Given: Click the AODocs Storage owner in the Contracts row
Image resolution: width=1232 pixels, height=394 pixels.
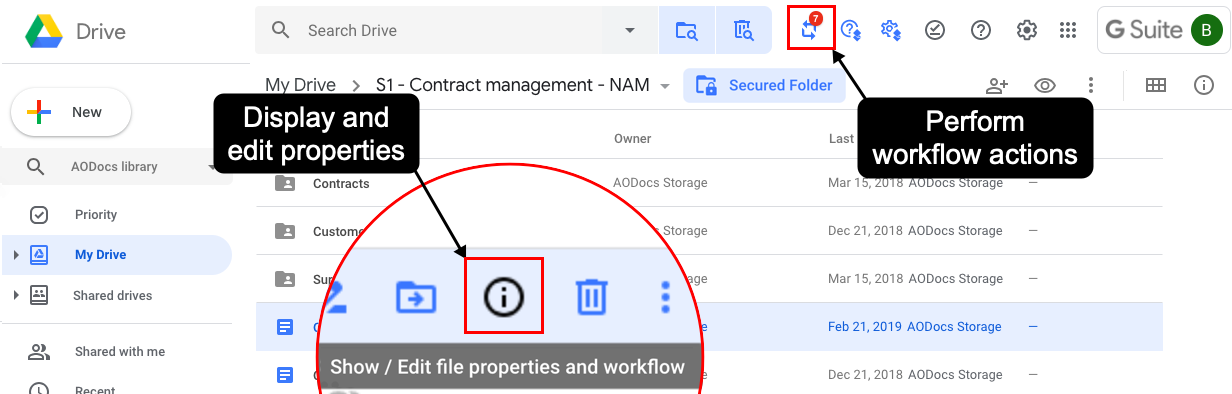Looking at the screenshot, I should pyautogui.click(x=660, y=183).
